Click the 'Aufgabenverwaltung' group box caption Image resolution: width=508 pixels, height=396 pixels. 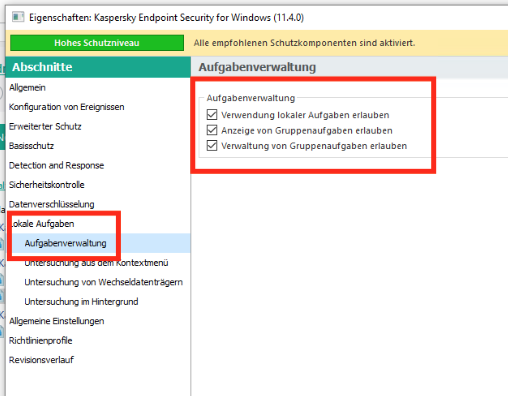(251, 98)
